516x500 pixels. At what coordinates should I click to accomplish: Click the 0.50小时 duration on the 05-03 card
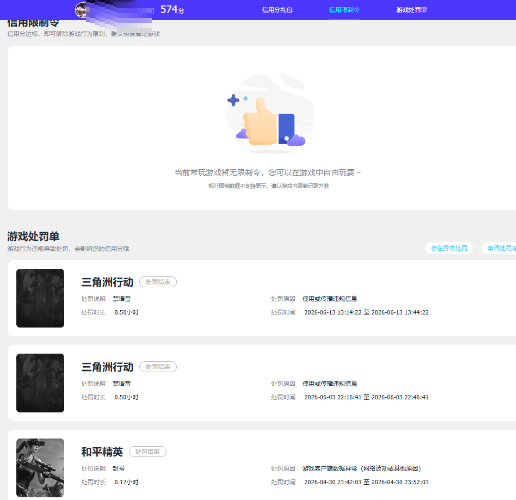pyautogui.click(x=126, y=397)
